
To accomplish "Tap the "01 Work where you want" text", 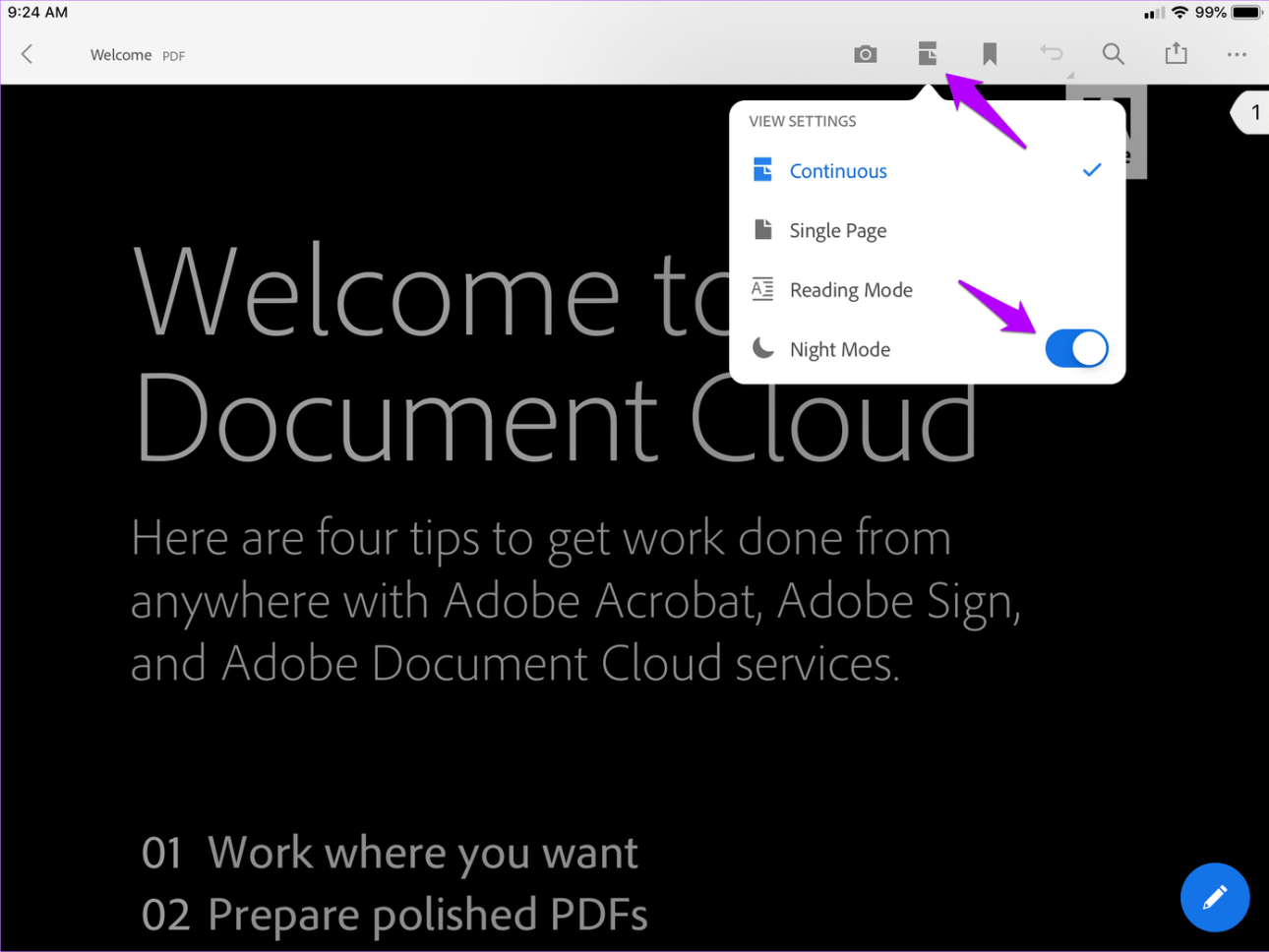I will 391,852.
